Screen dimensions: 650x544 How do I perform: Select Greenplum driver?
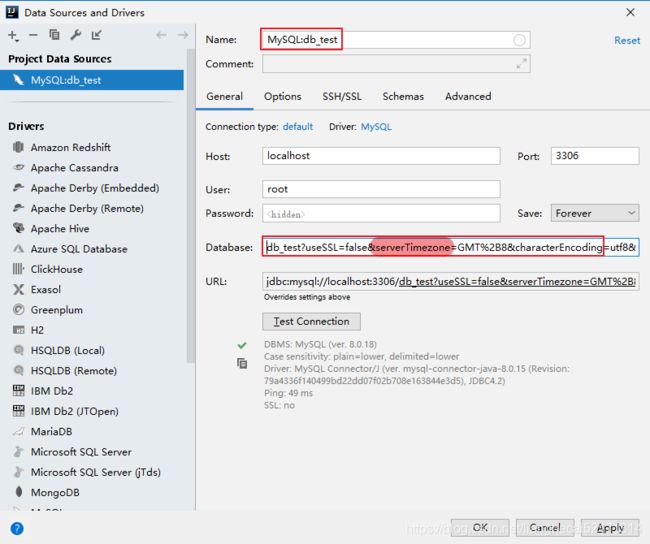coord(56,310)
